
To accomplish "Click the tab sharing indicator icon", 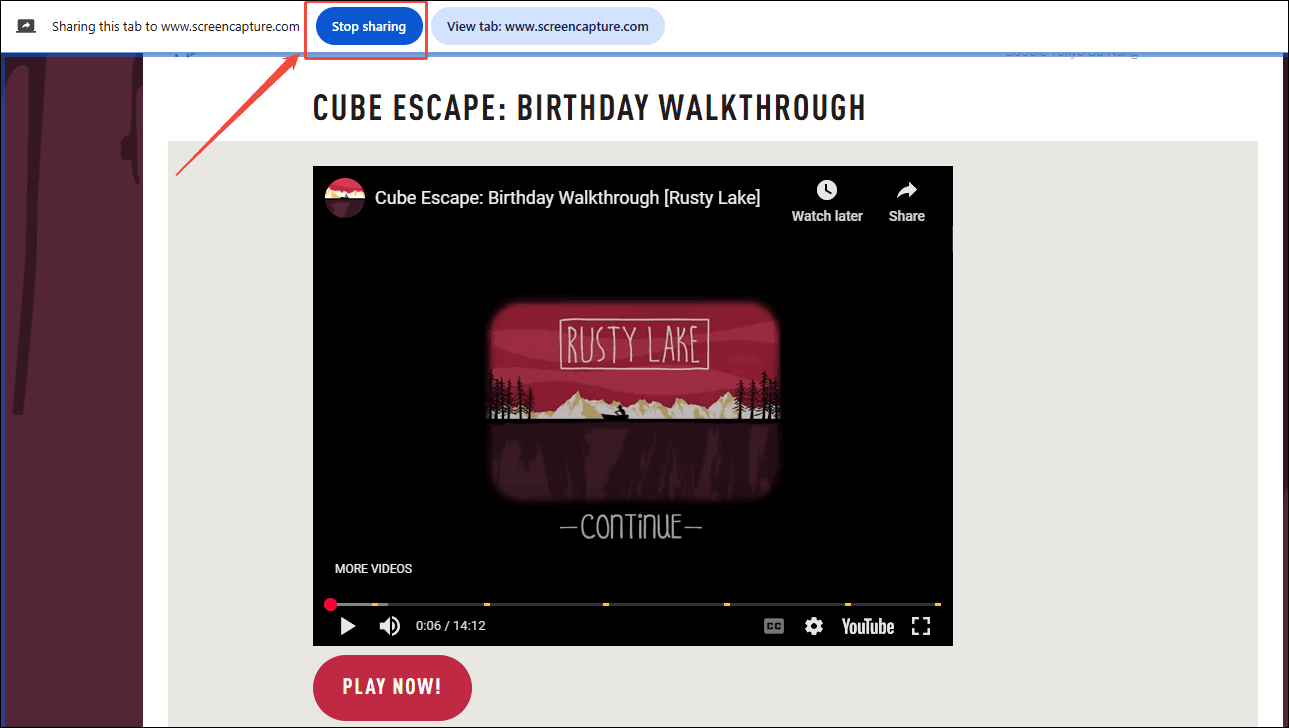I will [x=26, y=26].
